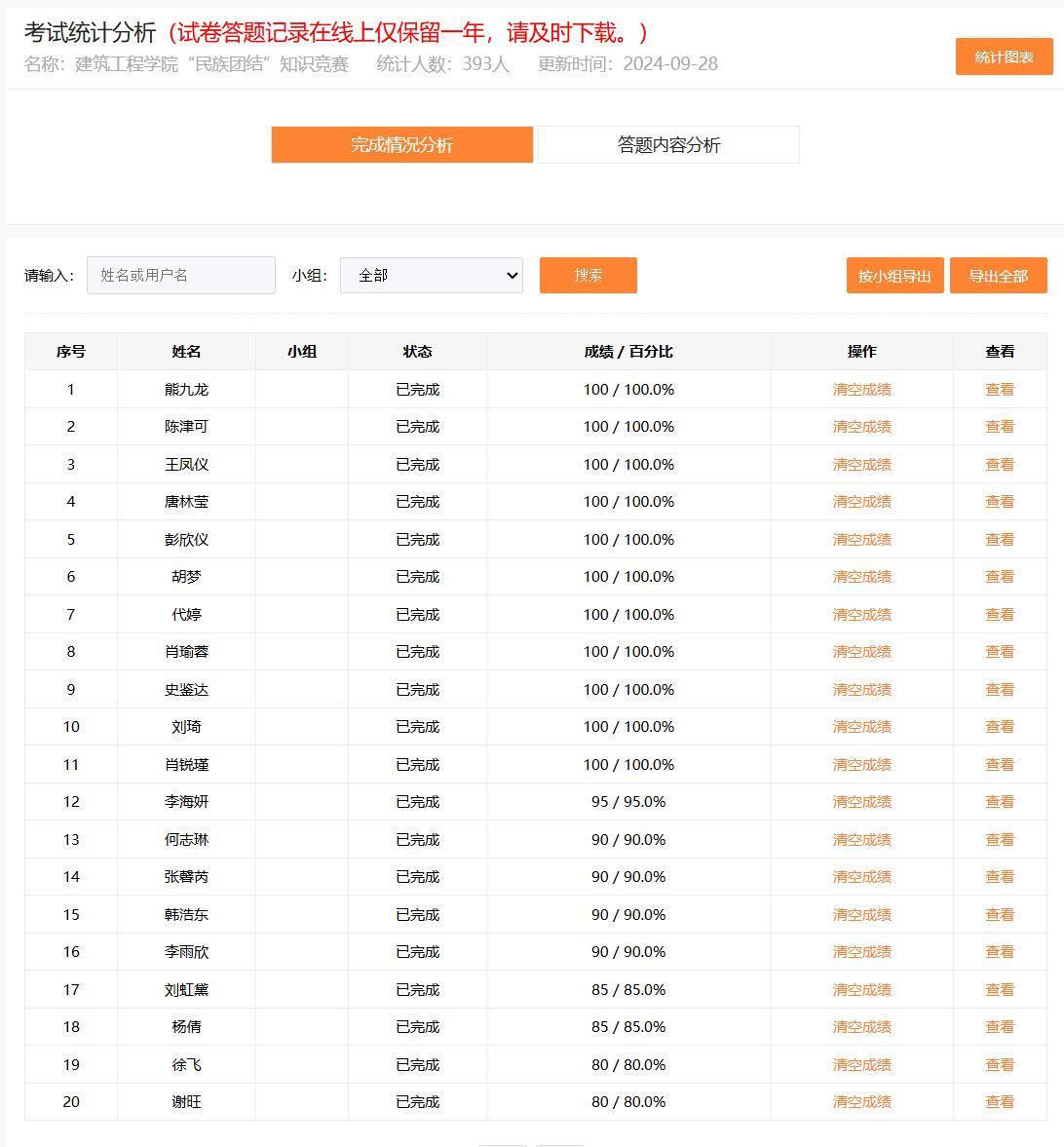Clear the score for 熊九龙
Viewport: 1064px width, 1147px height.
click(x=861, y=390)
